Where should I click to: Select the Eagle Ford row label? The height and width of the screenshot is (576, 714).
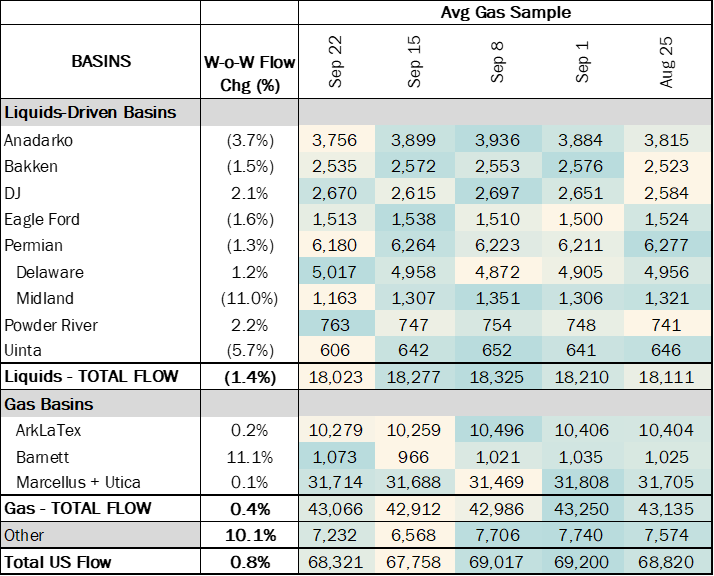click(42, 219)
